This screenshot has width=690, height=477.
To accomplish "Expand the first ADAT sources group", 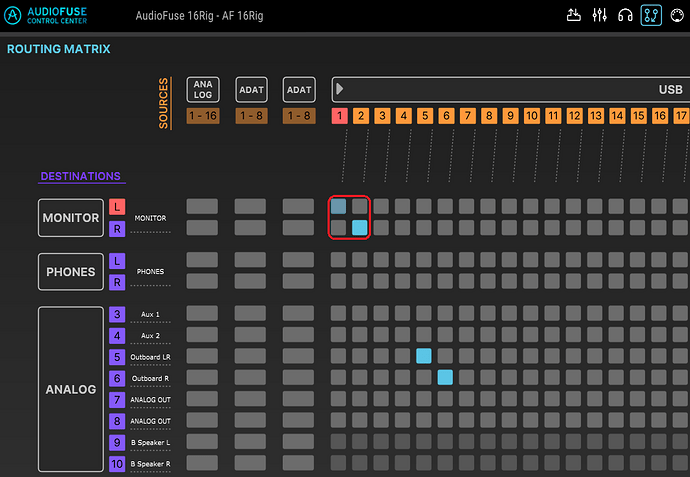I will pos(251,89).
